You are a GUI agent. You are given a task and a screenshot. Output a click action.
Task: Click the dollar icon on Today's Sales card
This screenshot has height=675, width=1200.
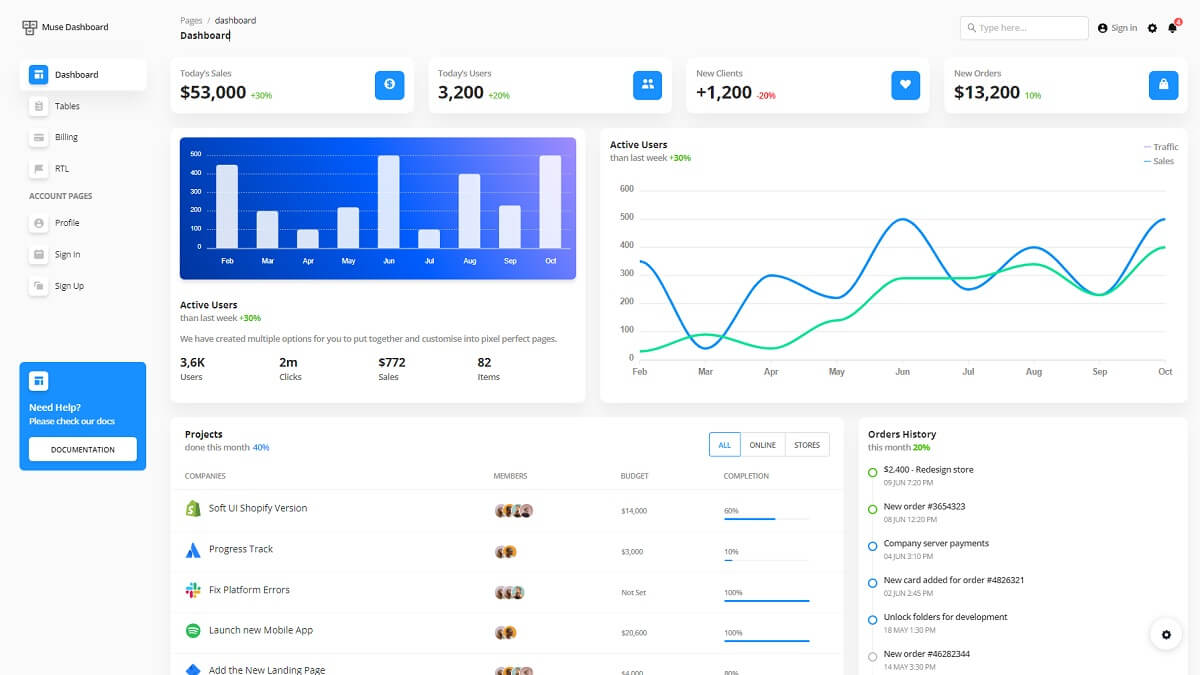389,85
